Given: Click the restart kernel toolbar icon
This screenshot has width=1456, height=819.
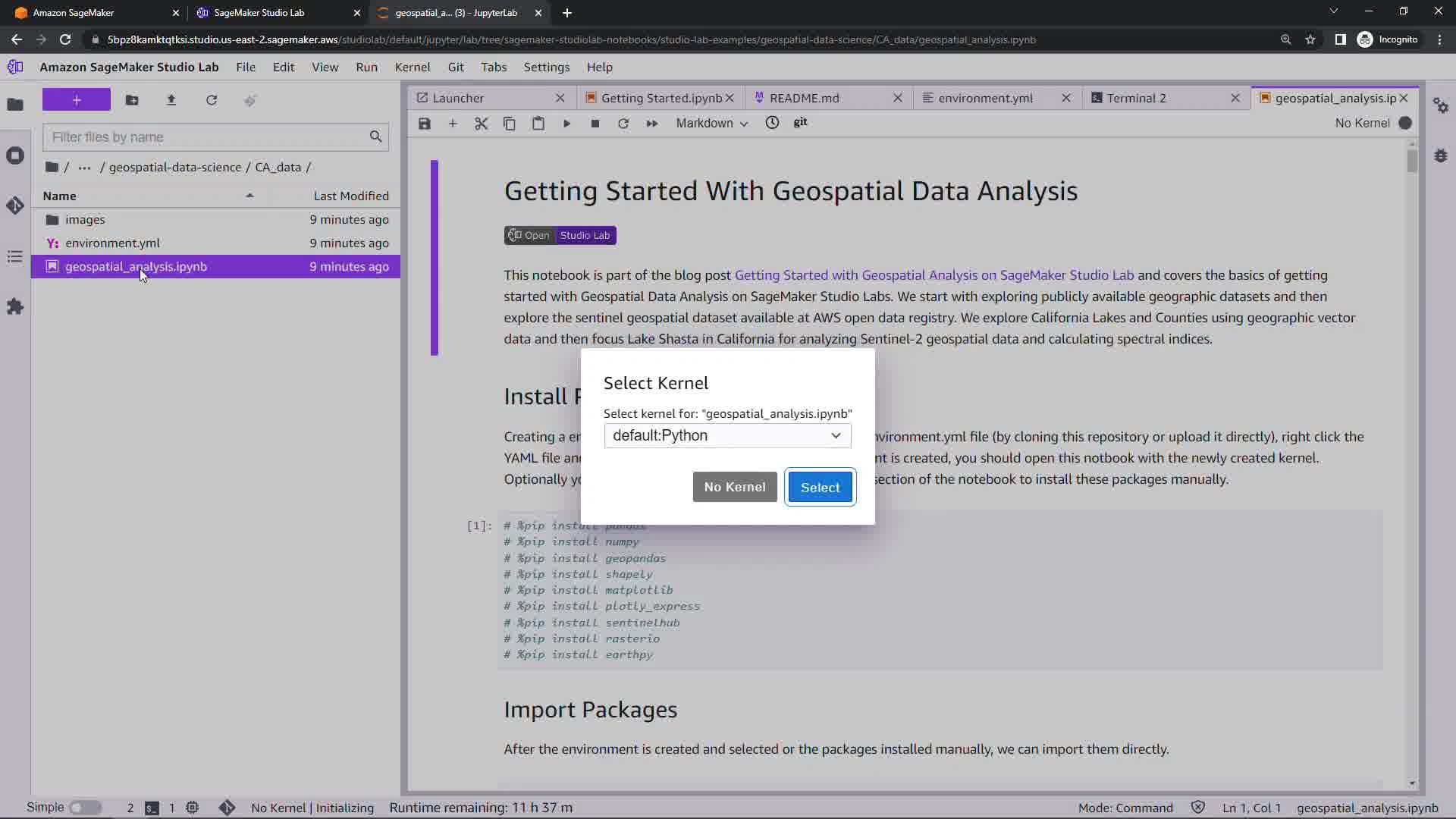Looking at the screenshot, I should click(623, 124).
